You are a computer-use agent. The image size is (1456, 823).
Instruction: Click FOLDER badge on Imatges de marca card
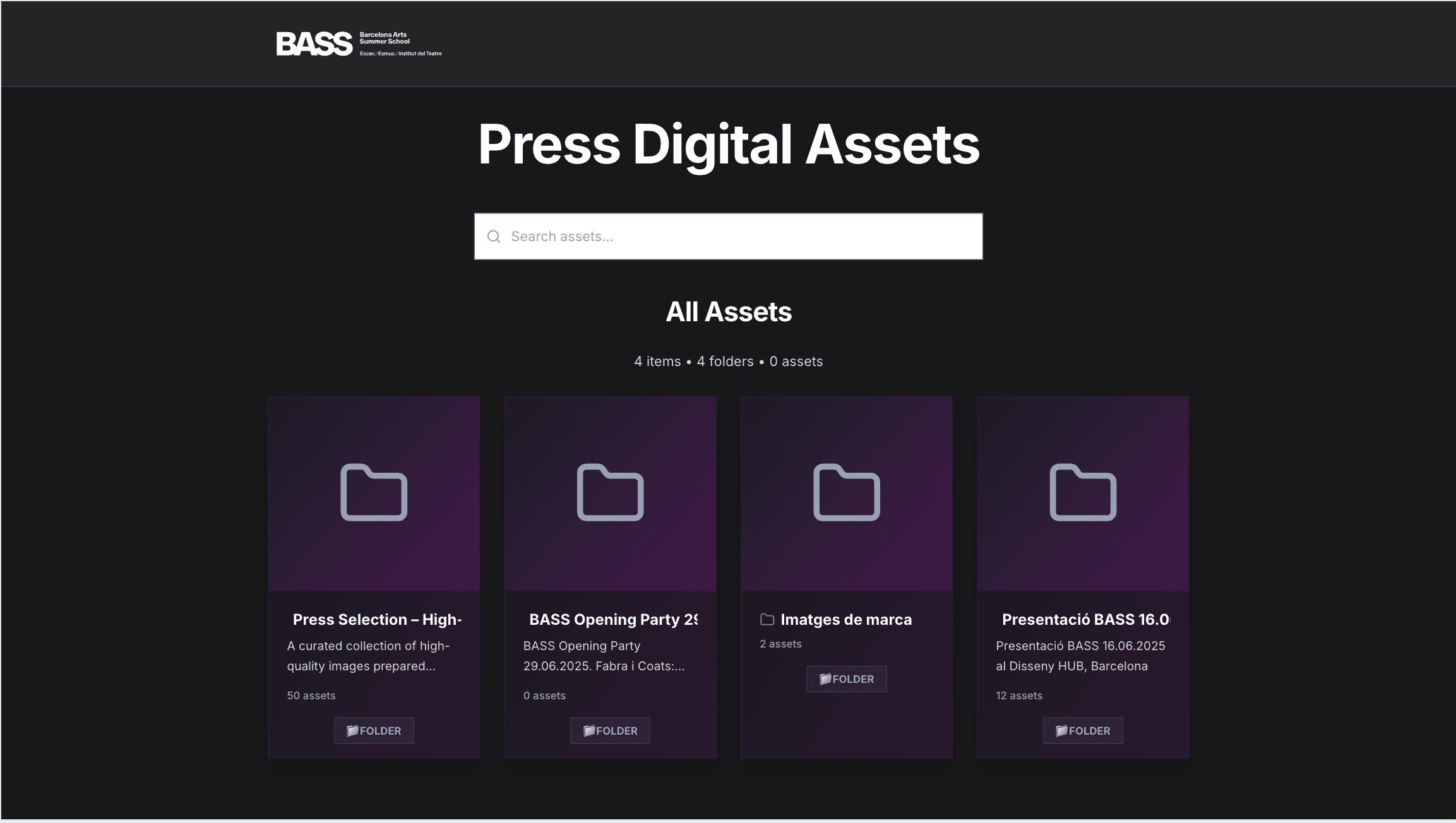(846, 679)
